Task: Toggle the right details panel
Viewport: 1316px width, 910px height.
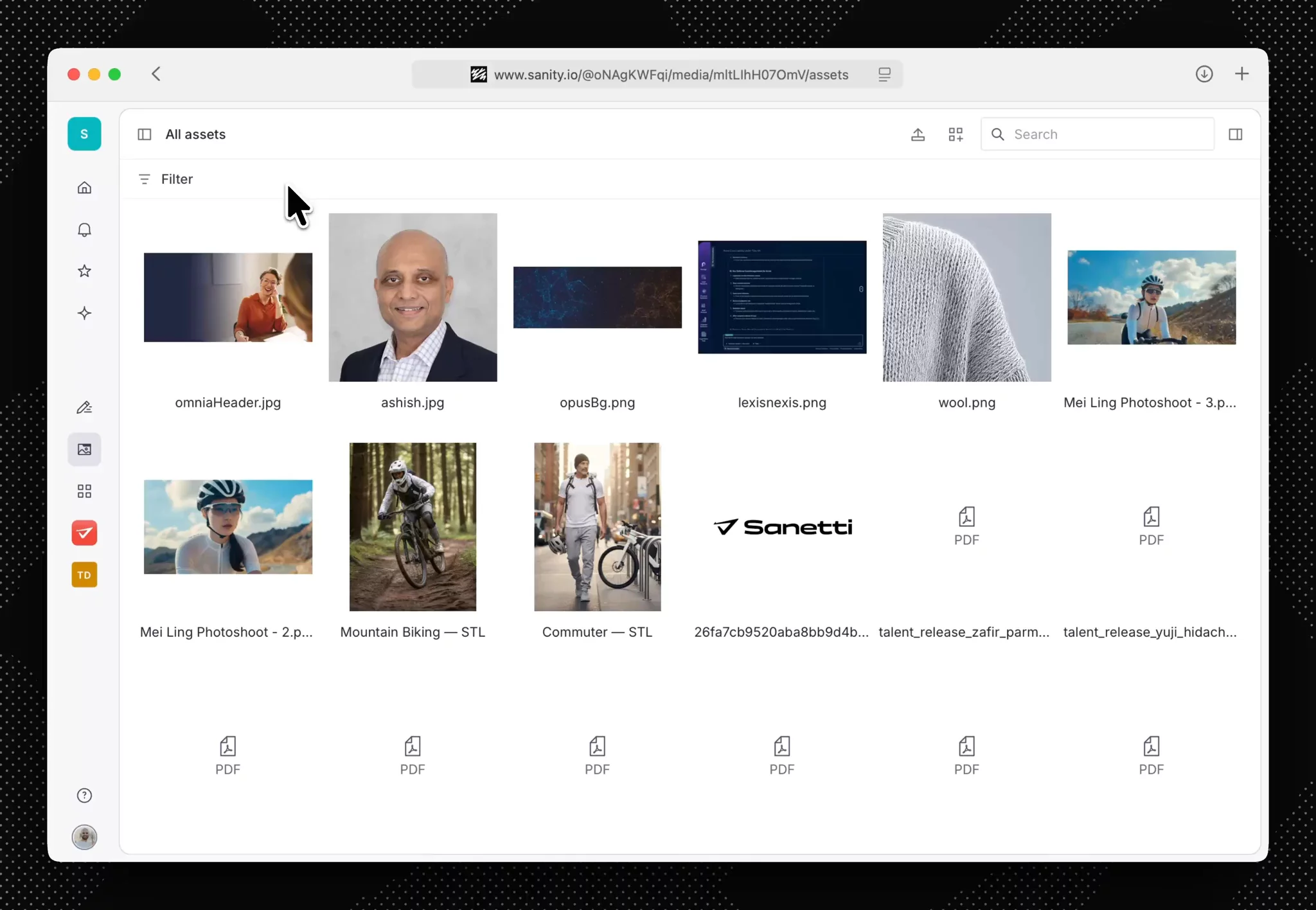Action: [1235, 134]
